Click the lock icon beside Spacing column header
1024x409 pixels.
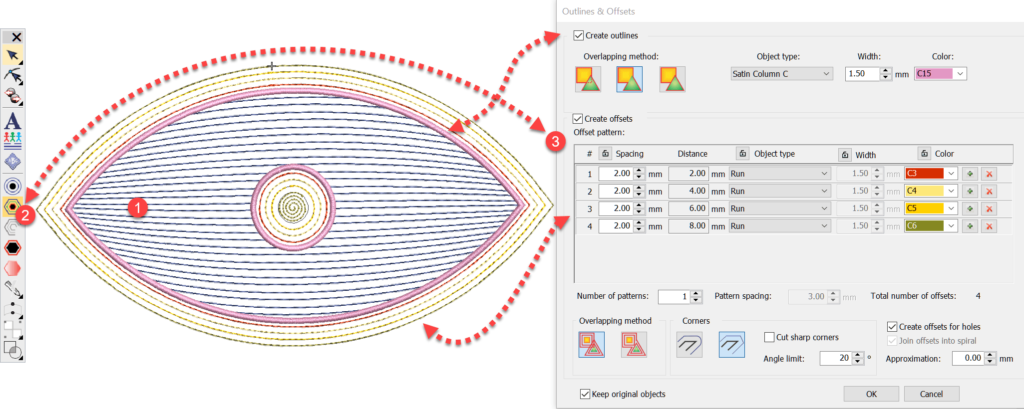click(606, 154)
